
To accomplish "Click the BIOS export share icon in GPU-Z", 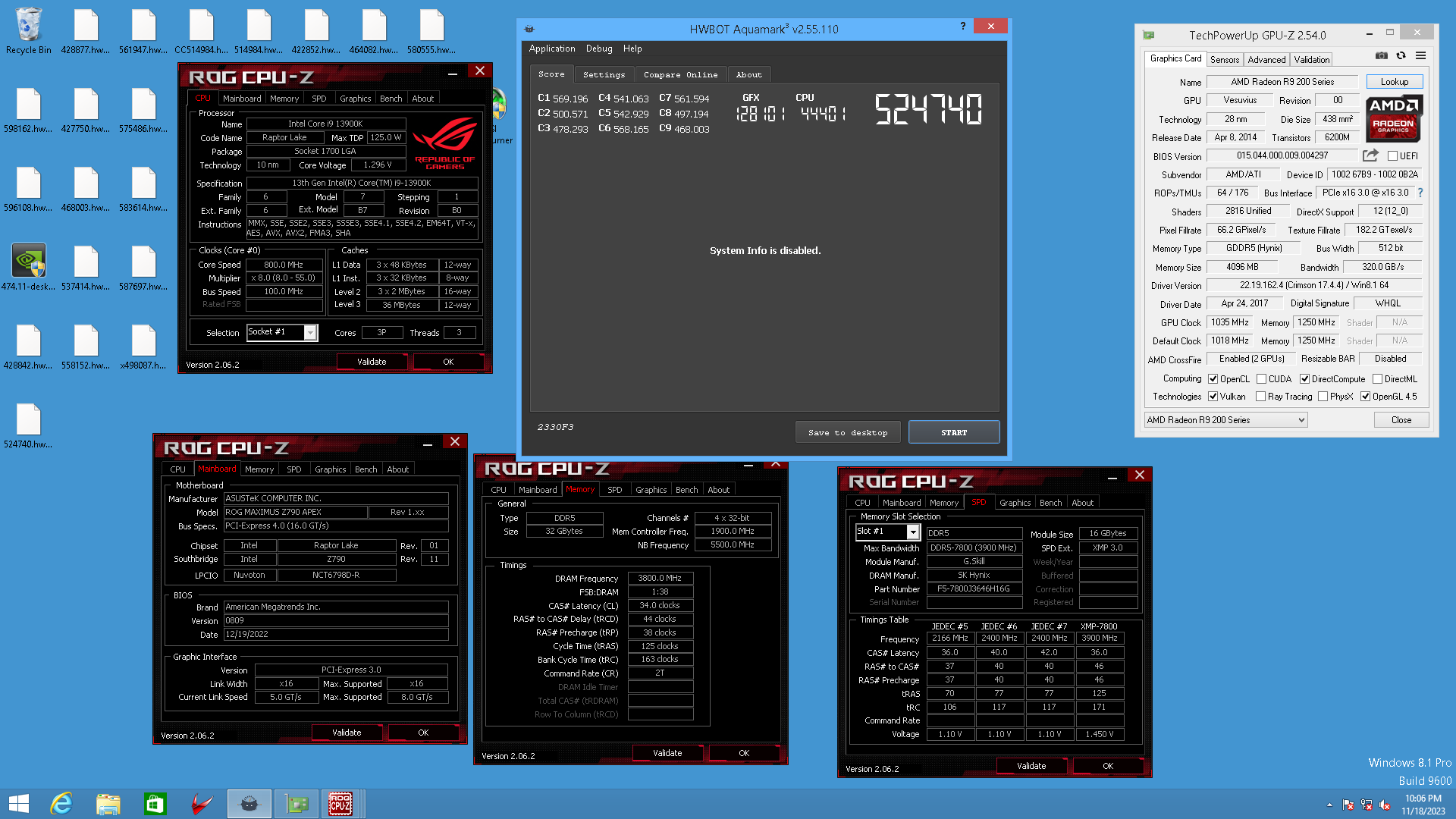I will (1370, 155).
